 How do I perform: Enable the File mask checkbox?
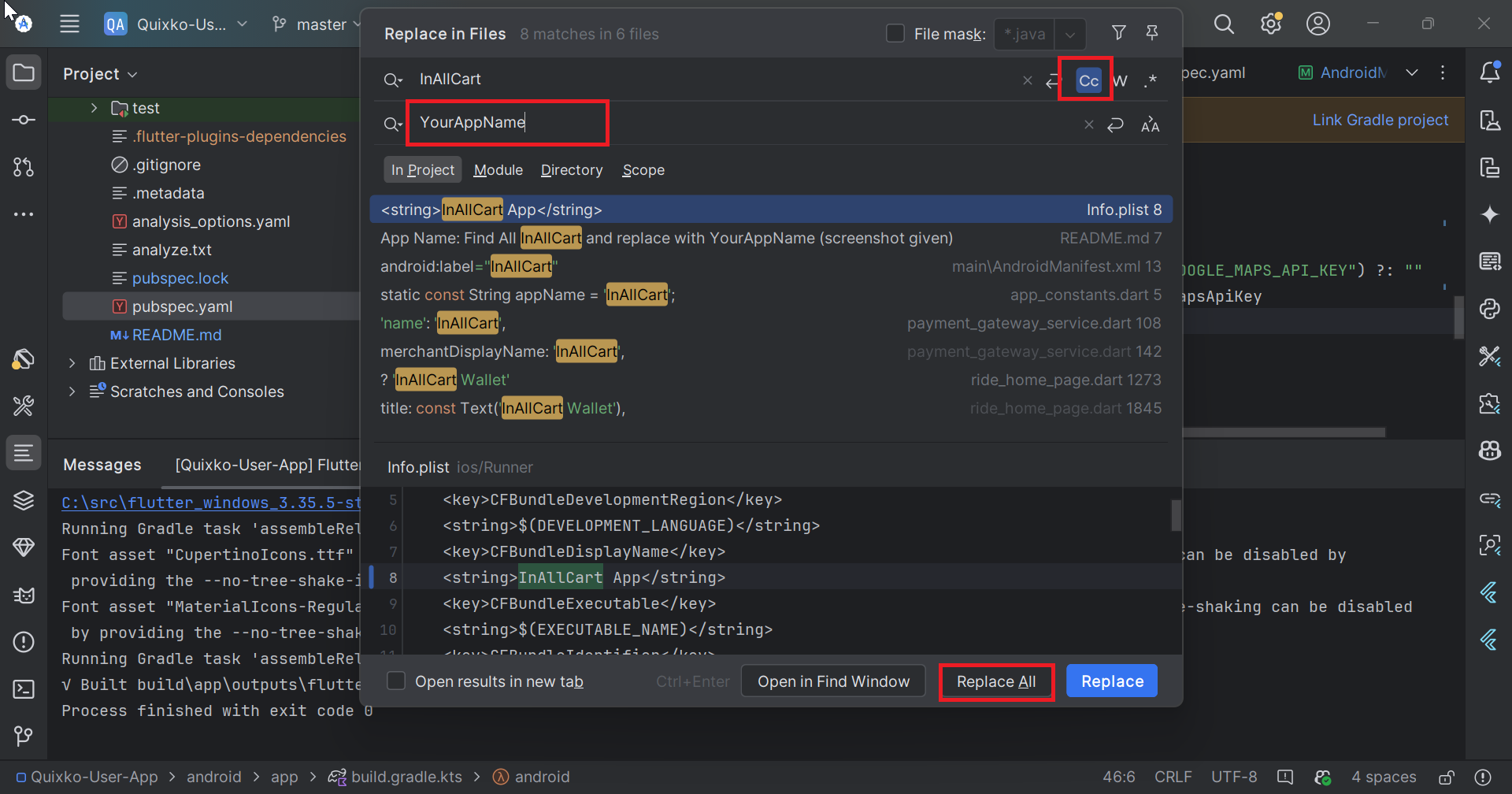pos(895,33)
